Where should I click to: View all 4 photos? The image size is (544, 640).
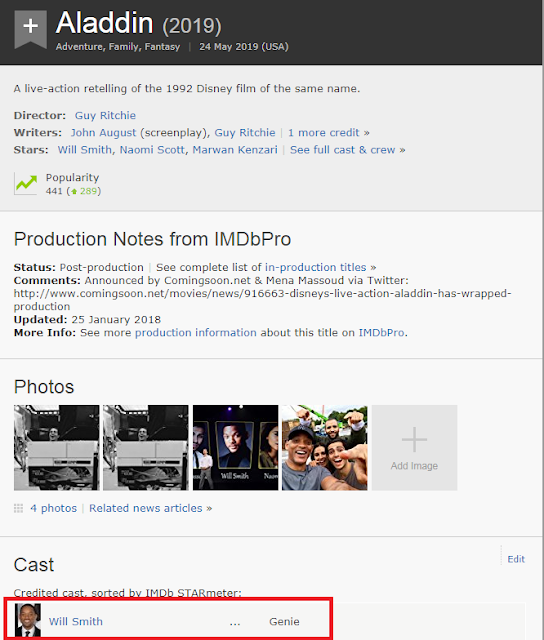pos(53,508)
